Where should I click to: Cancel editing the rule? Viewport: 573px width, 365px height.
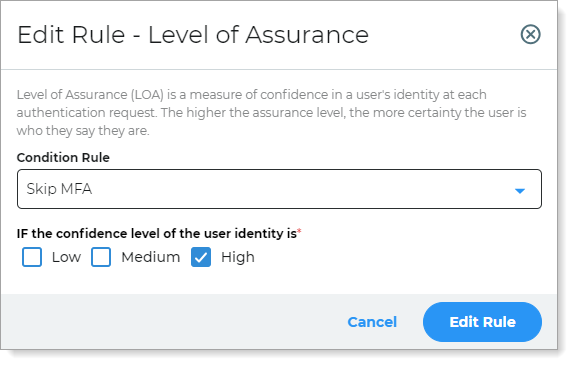[372, 322]
